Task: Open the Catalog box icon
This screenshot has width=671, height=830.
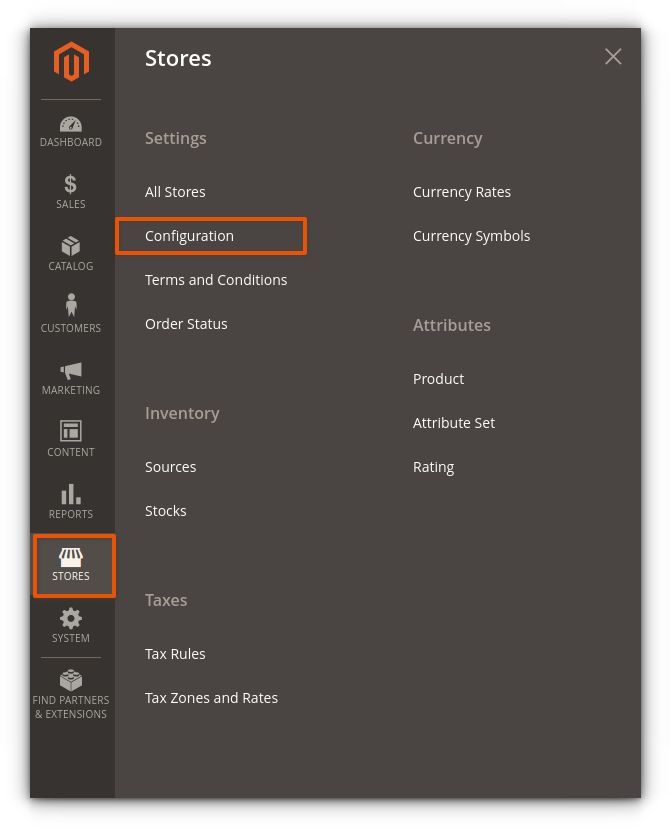Action: click(x=70, y=246)
